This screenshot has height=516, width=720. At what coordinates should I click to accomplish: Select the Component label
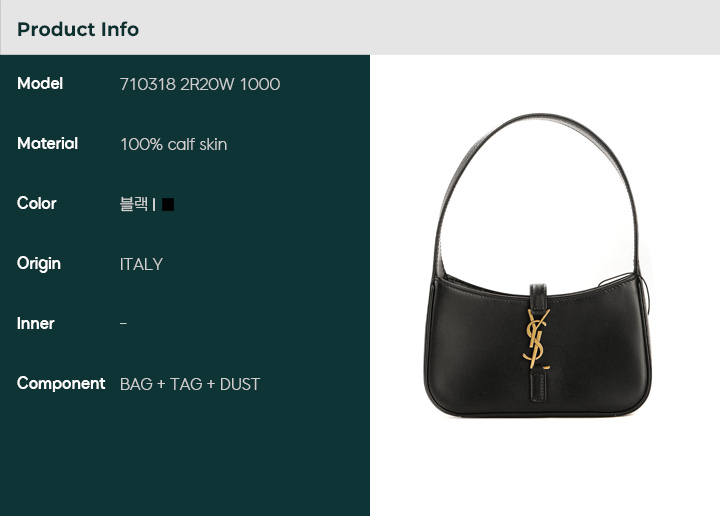[x=61, y=383]
